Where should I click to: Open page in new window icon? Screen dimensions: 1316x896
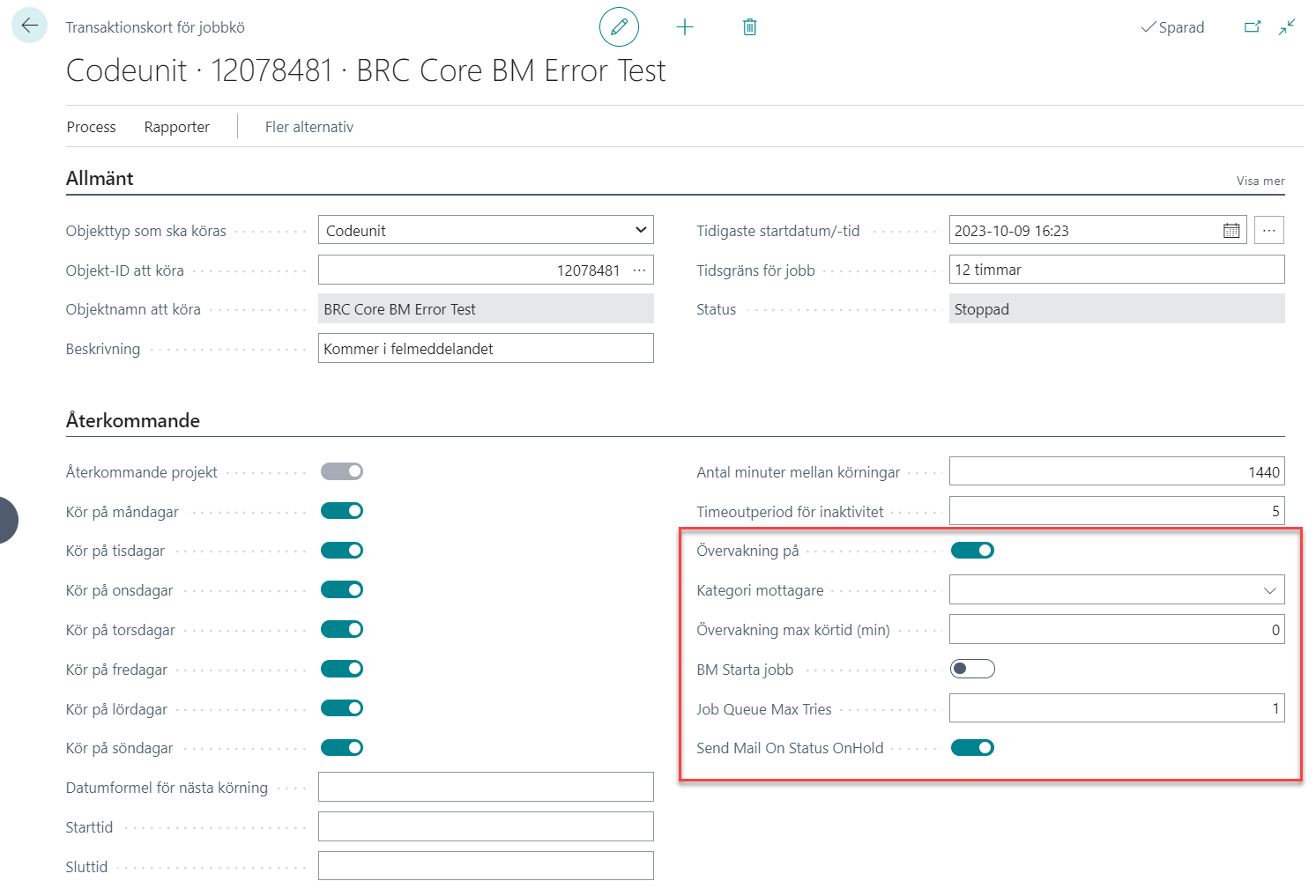click(1253, 27)
